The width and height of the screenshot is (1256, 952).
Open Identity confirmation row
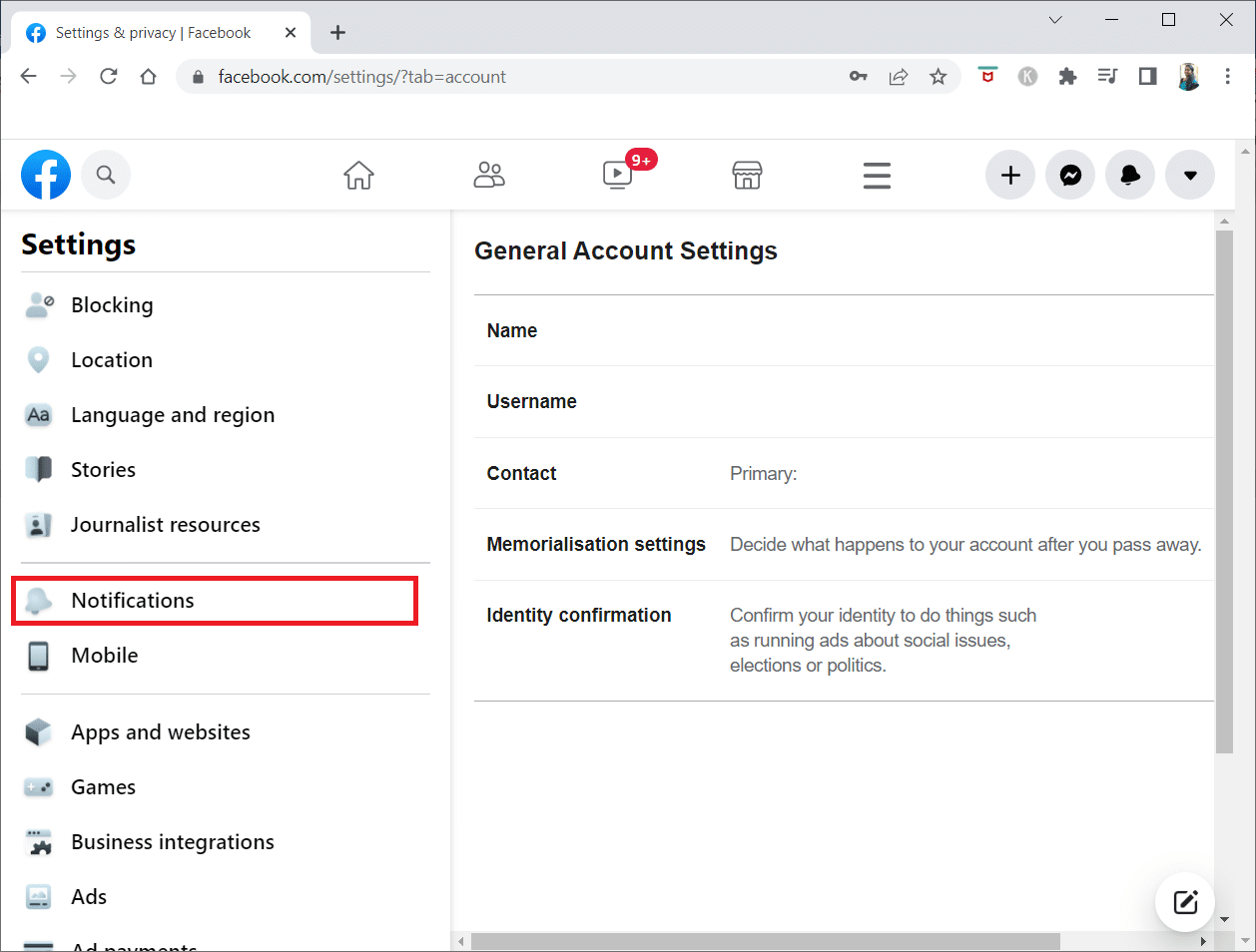pos(844,641)
